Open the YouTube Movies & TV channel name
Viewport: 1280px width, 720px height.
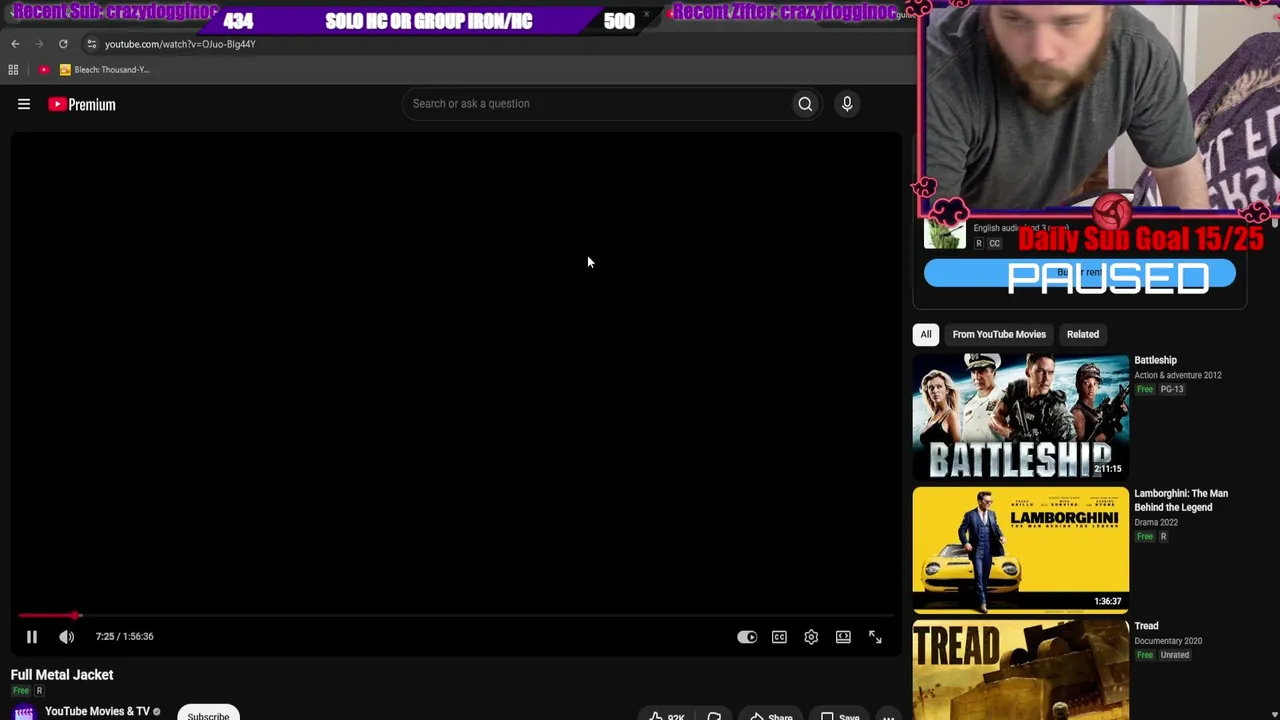(97, 712)
